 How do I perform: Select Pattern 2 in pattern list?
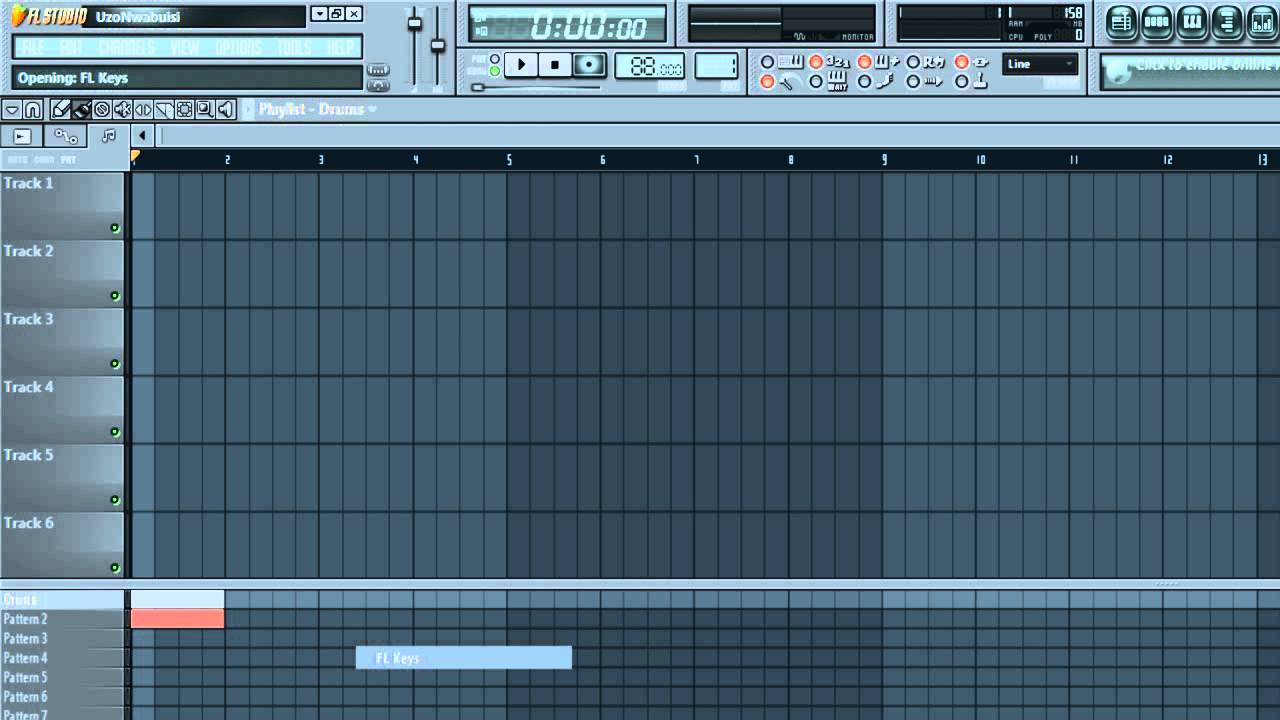click(63, 619)
